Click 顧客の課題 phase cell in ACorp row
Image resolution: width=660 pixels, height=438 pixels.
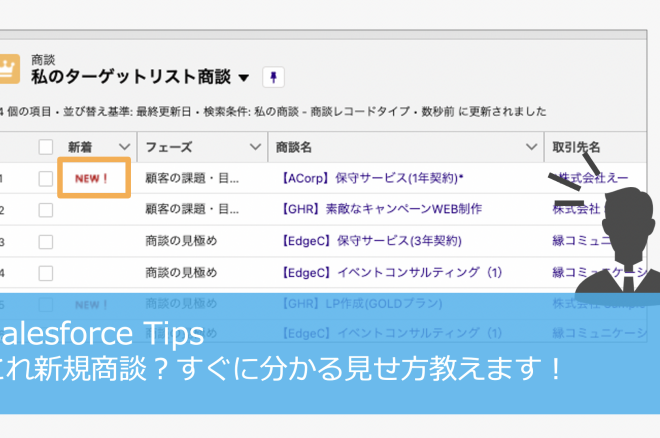192,178
